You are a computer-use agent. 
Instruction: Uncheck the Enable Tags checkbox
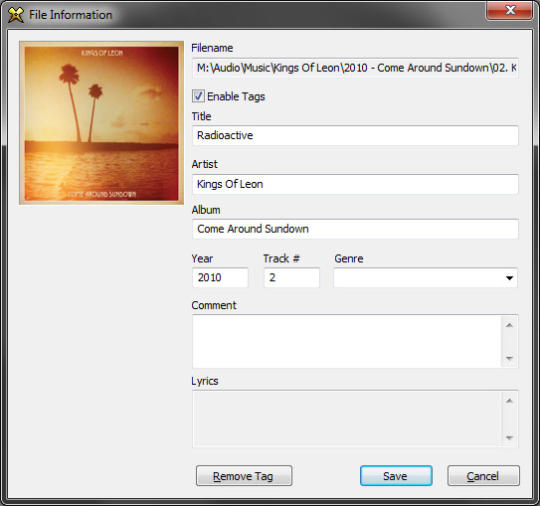pyautogui.click(x=198, y=96)
